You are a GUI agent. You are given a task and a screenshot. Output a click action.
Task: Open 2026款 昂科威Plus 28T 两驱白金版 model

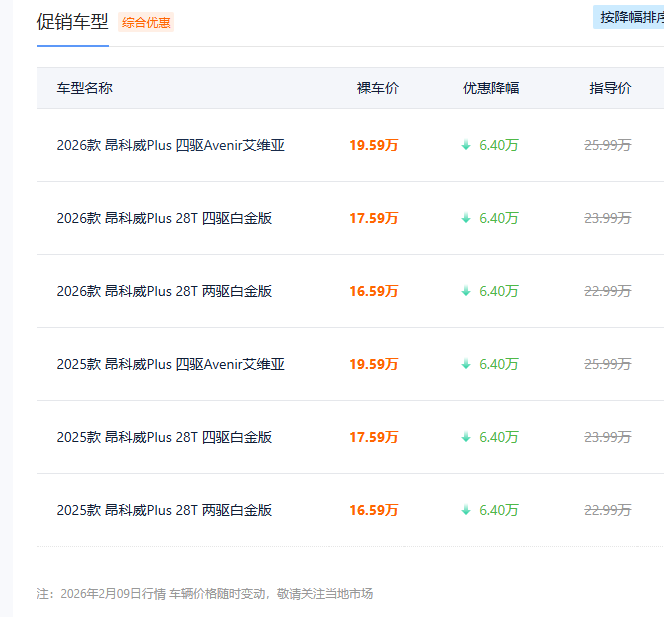[x=164, y=291]
